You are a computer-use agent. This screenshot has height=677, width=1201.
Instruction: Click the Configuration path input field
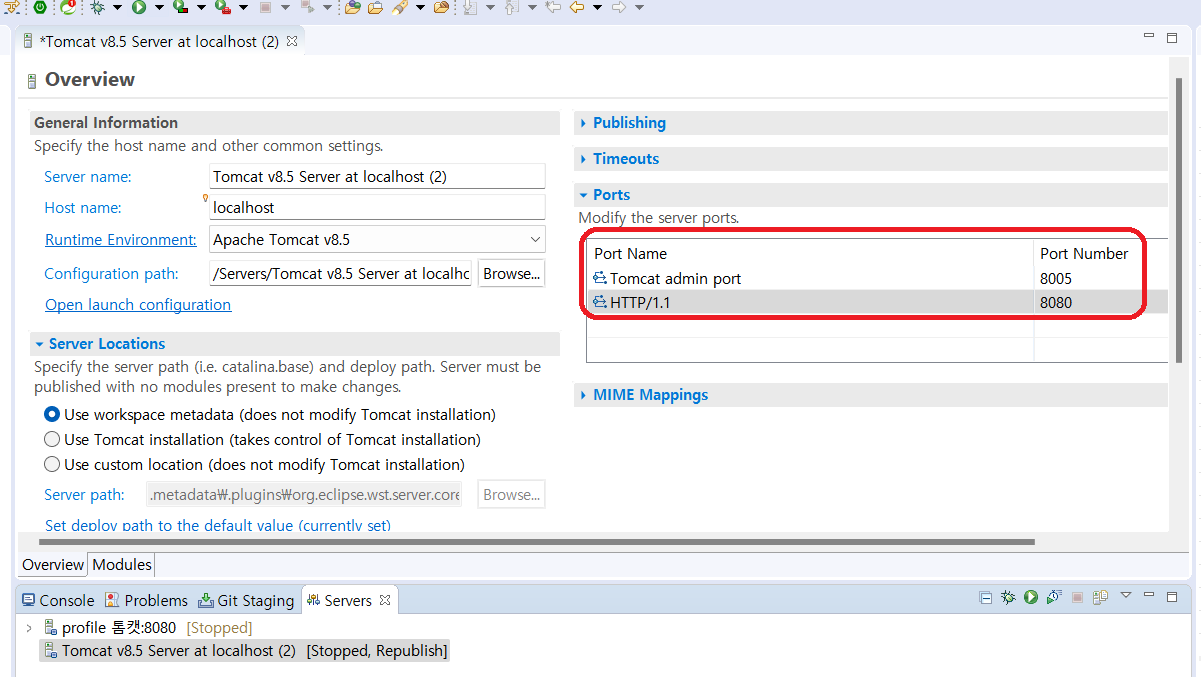click(340, 273)
